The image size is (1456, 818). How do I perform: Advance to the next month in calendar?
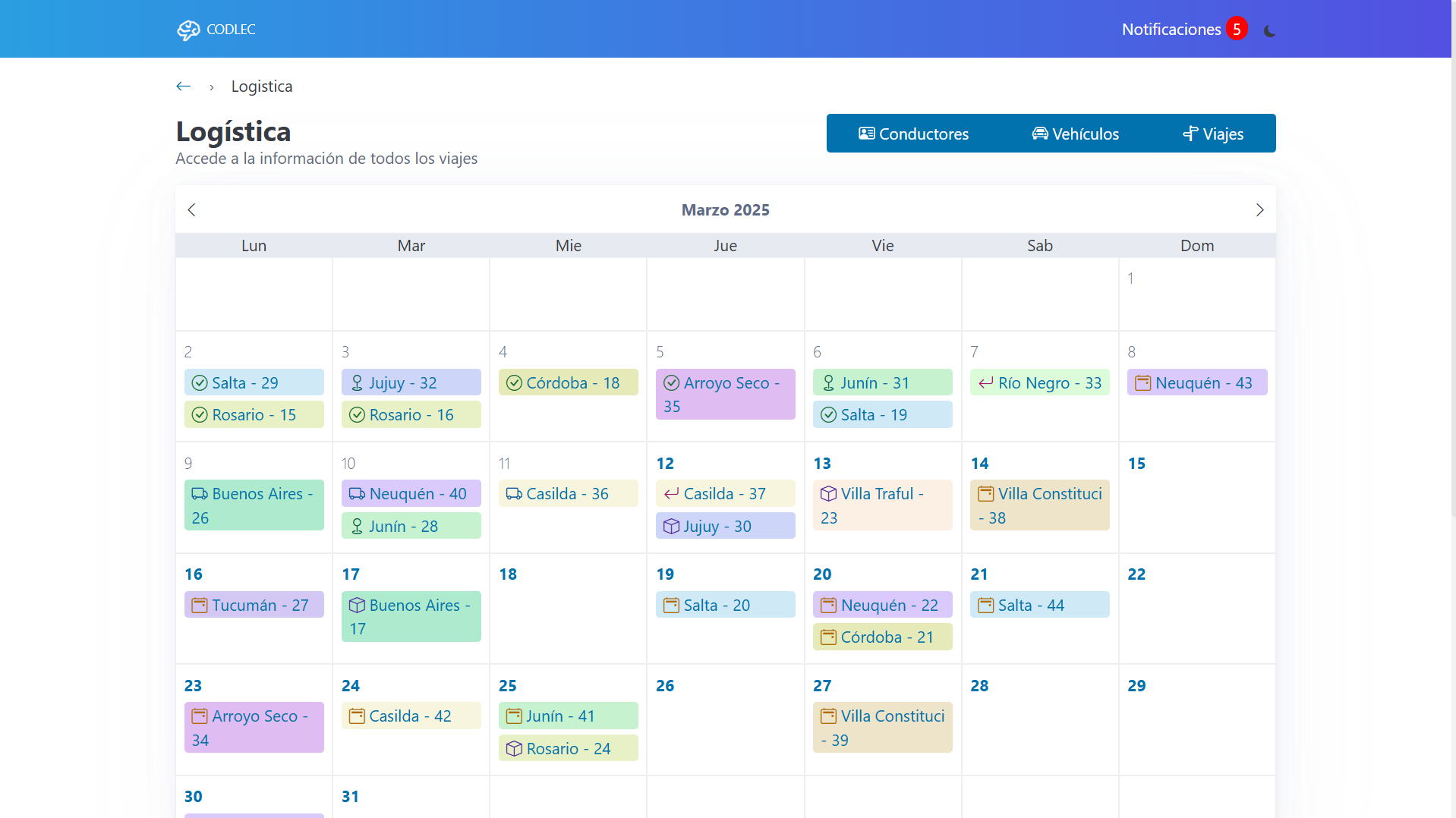pos(1259,210)
